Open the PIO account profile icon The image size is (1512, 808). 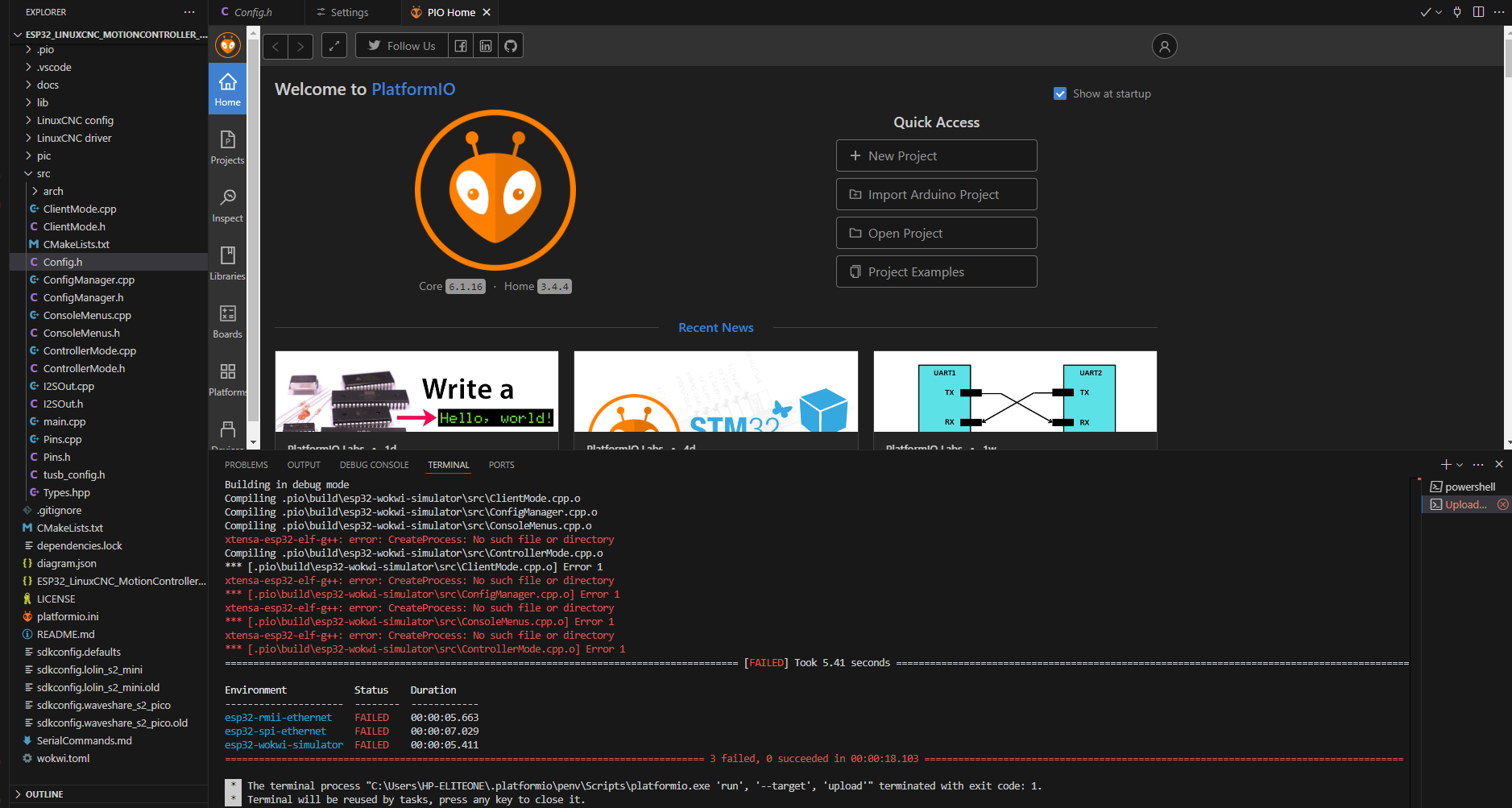[1164, 46]
